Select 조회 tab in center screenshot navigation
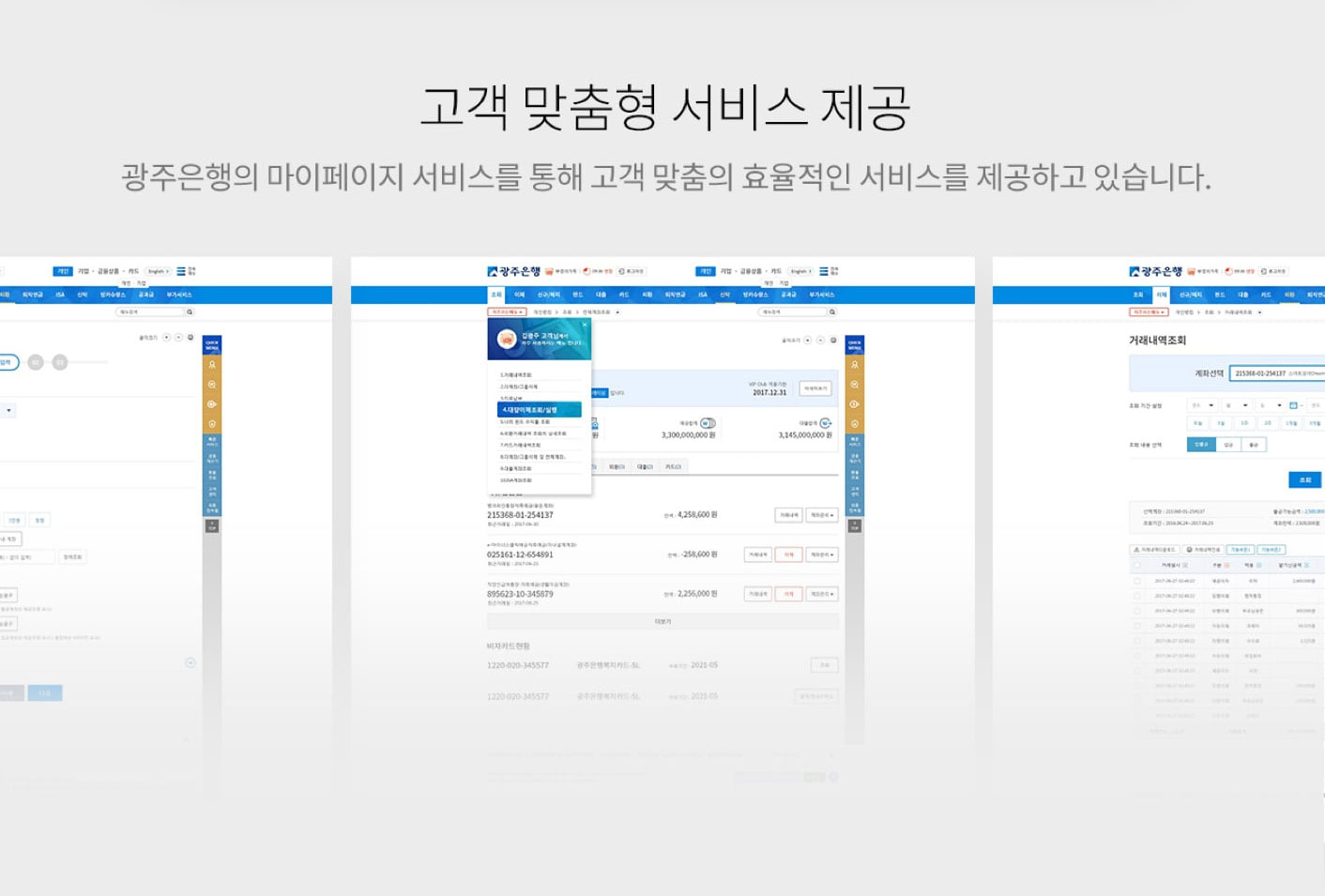This screenshot has width=1325, height=896. click(x=496, y=295)
